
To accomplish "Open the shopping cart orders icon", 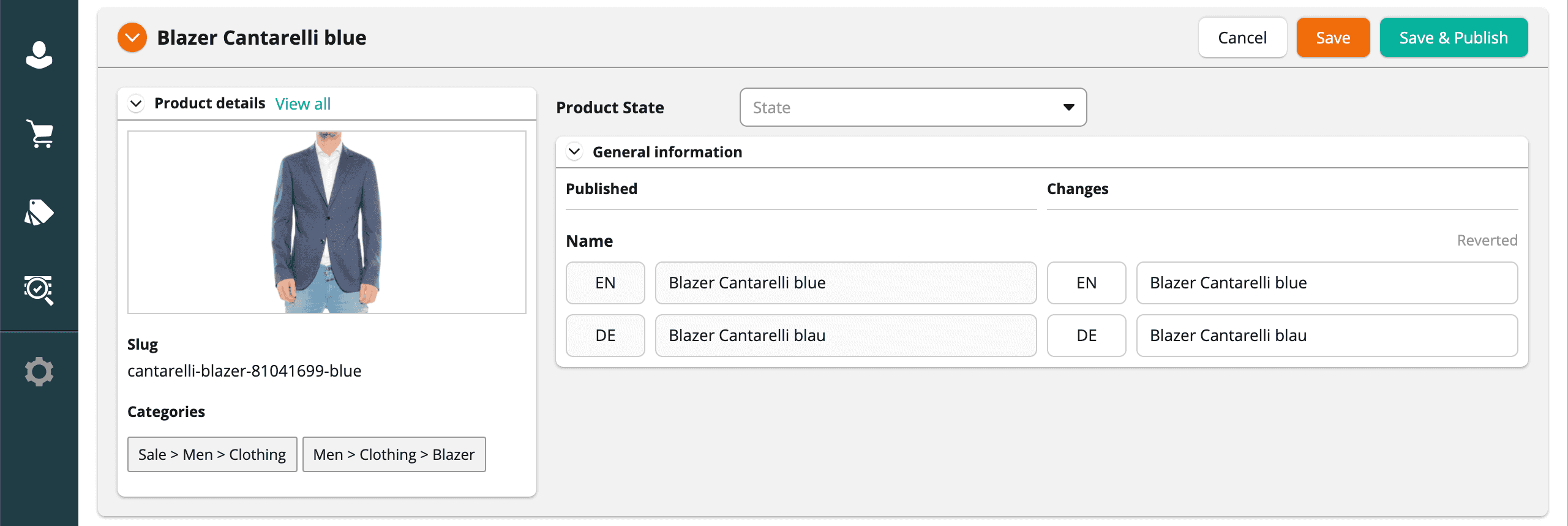I will click(39, 133).
